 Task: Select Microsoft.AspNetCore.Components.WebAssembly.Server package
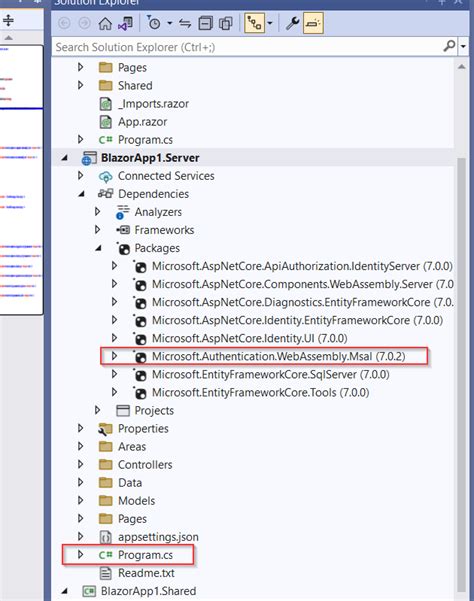pos(303,284)
